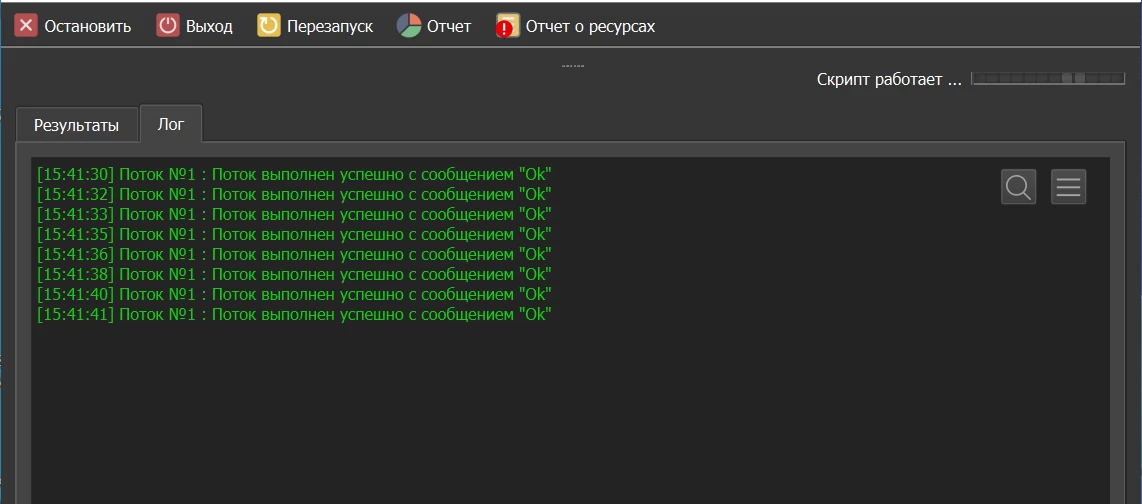This screenshot has height=504, width=1142.
Task: Click the script progress bar indicator
Action: point(1049,78)
